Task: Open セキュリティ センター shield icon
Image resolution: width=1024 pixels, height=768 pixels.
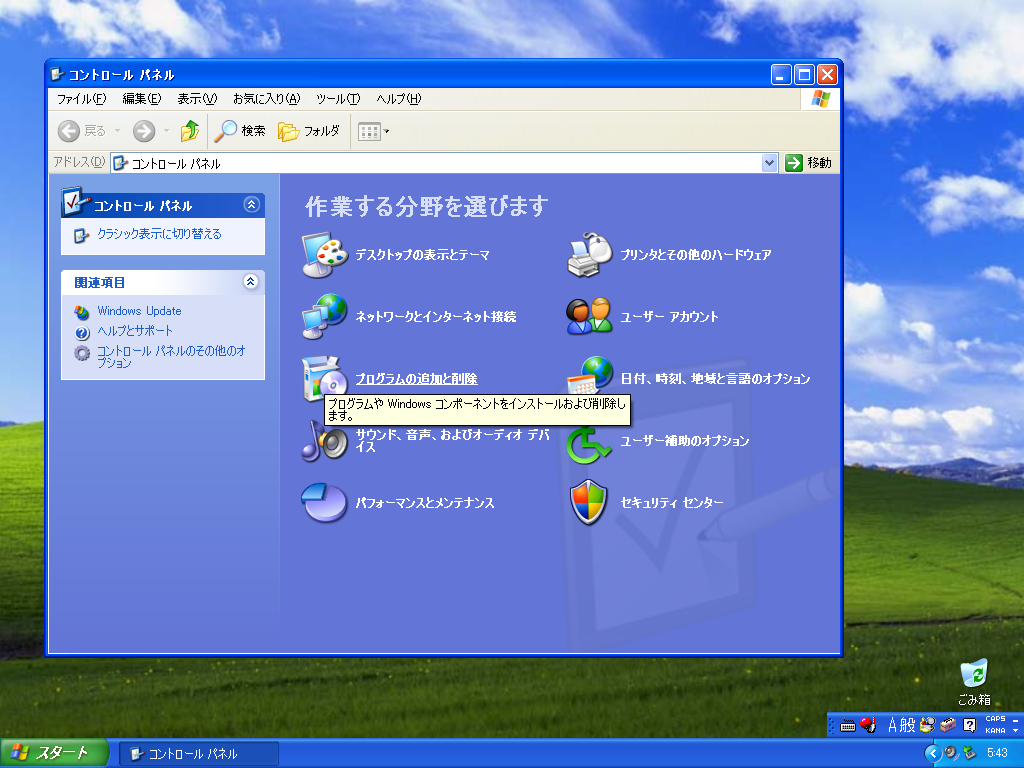Action: (x=589, y=502)
